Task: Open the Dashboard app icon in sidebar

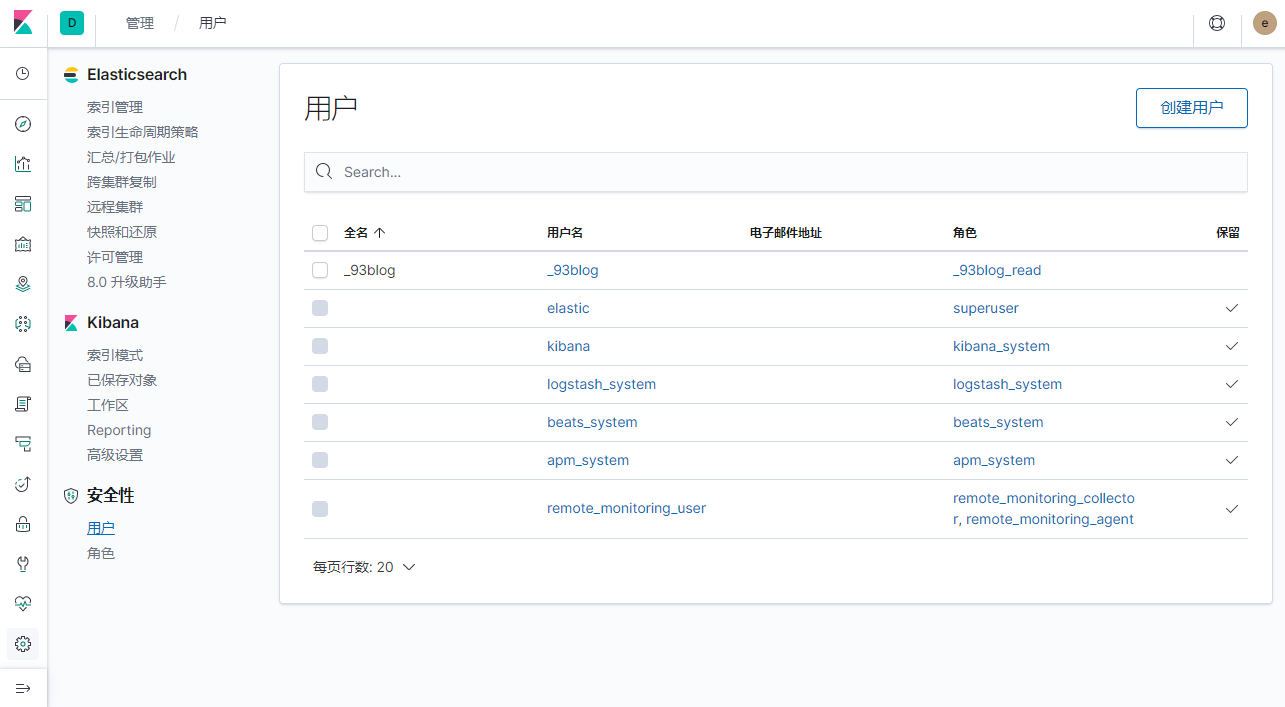Action: coord(23,204)
